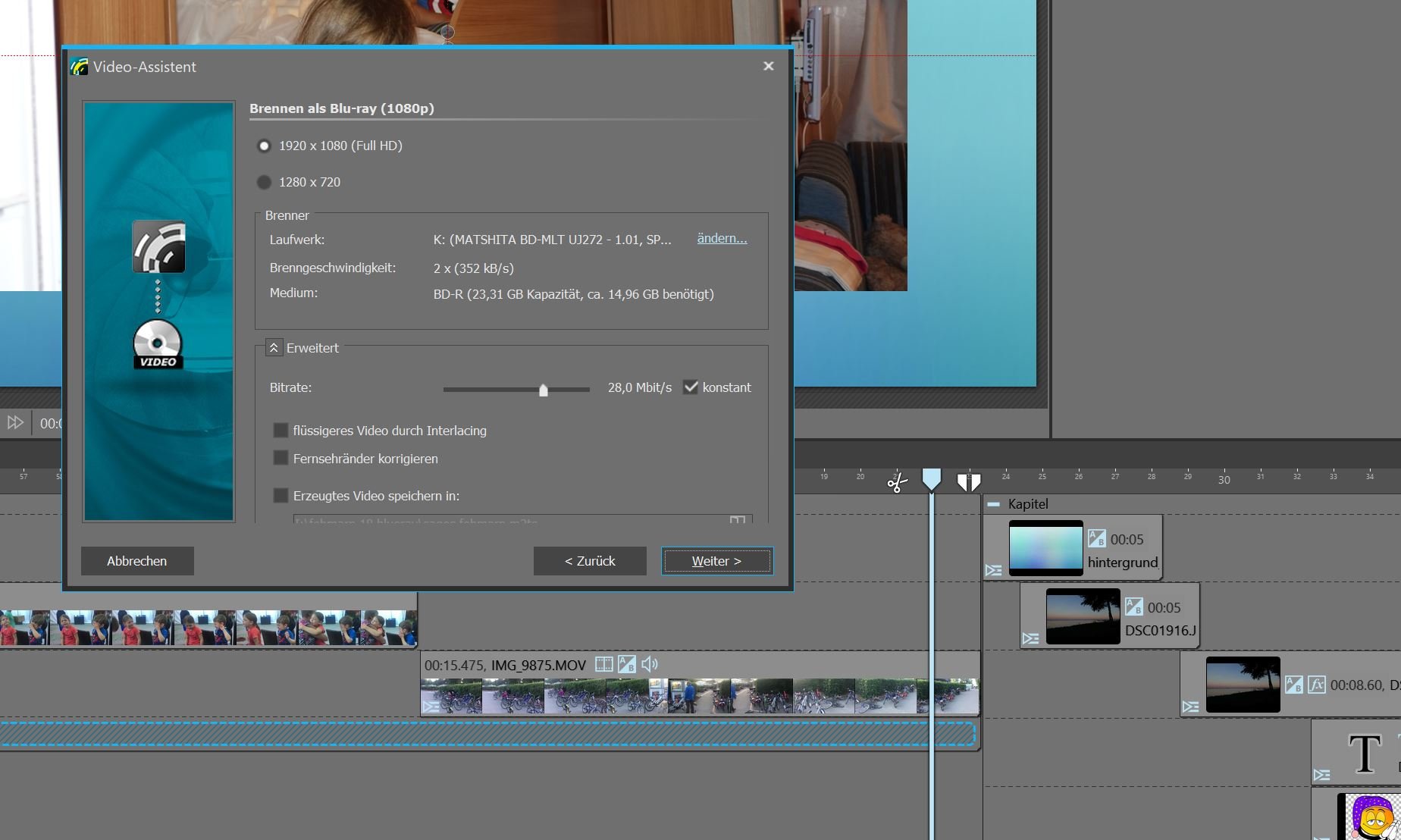Click the Bitrate slider handle

[x=543, y=390]
